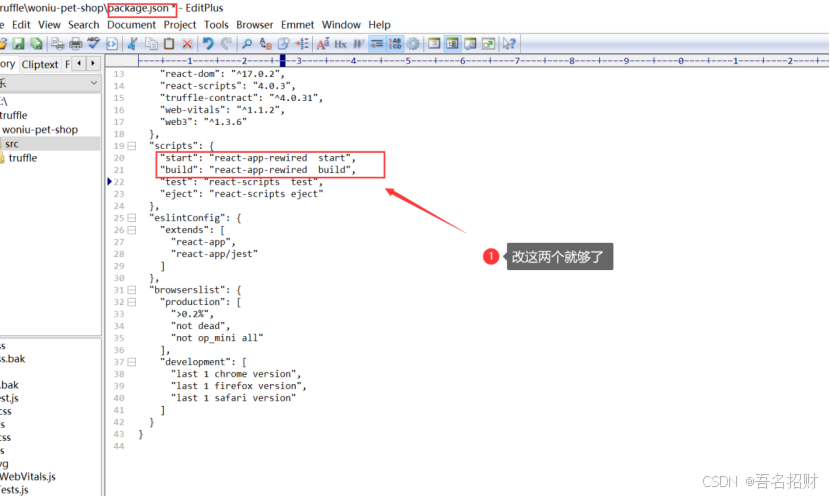Click the "last 1 chrome version" line
This screenshot has width=830, height=497.
point(236,374)
